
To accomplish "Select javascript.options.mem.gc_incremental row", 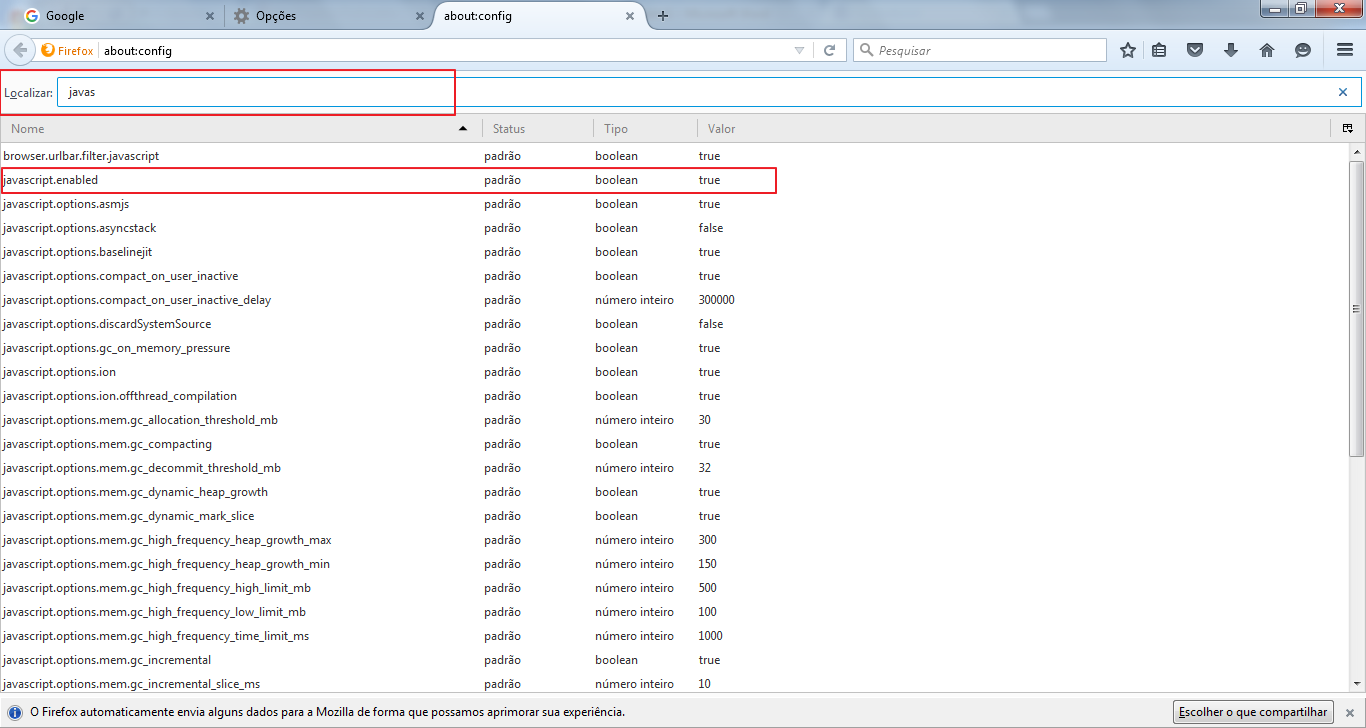I will 674,660.
